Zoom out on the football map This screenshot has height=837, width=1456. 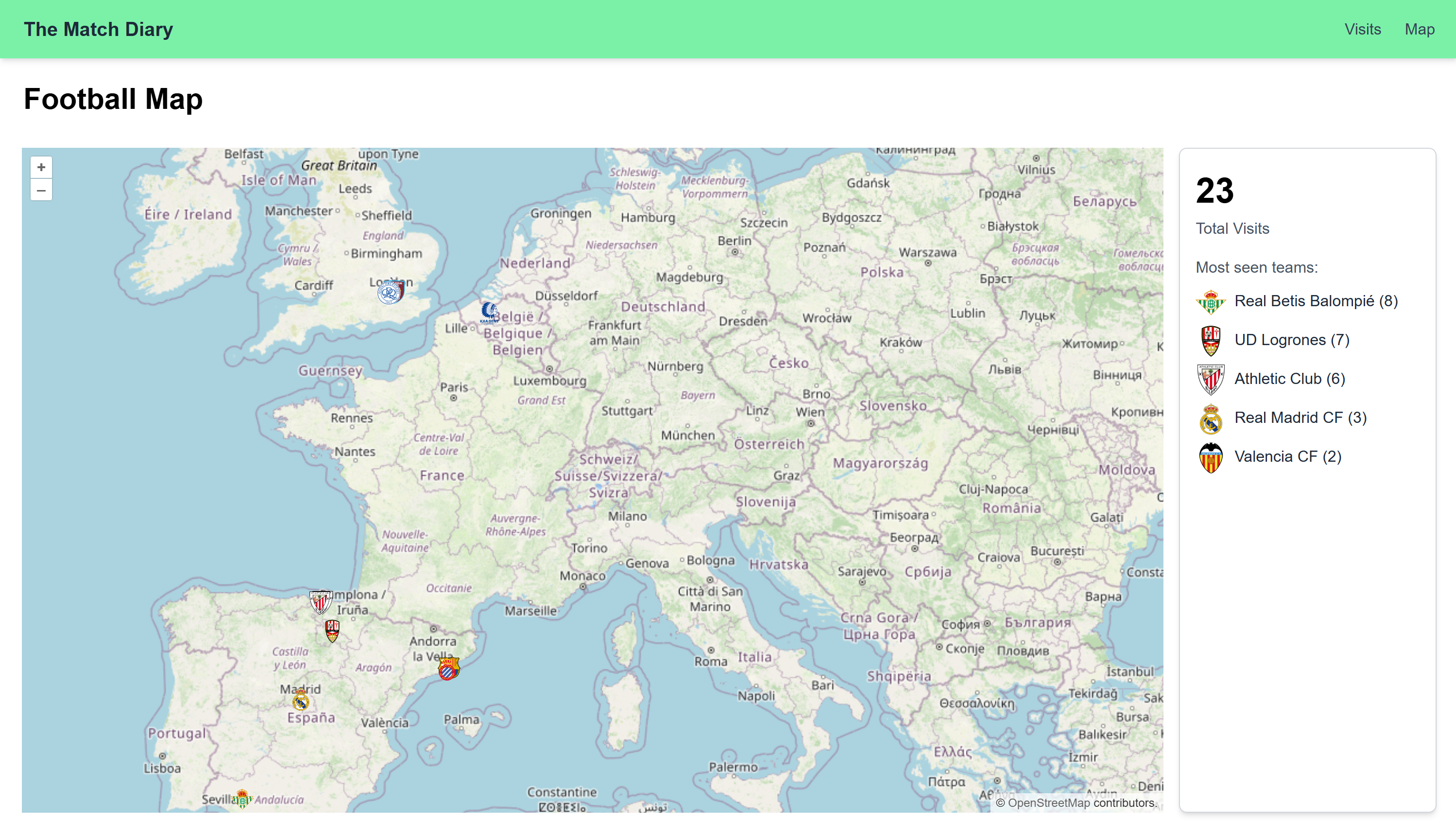point(41,190)
